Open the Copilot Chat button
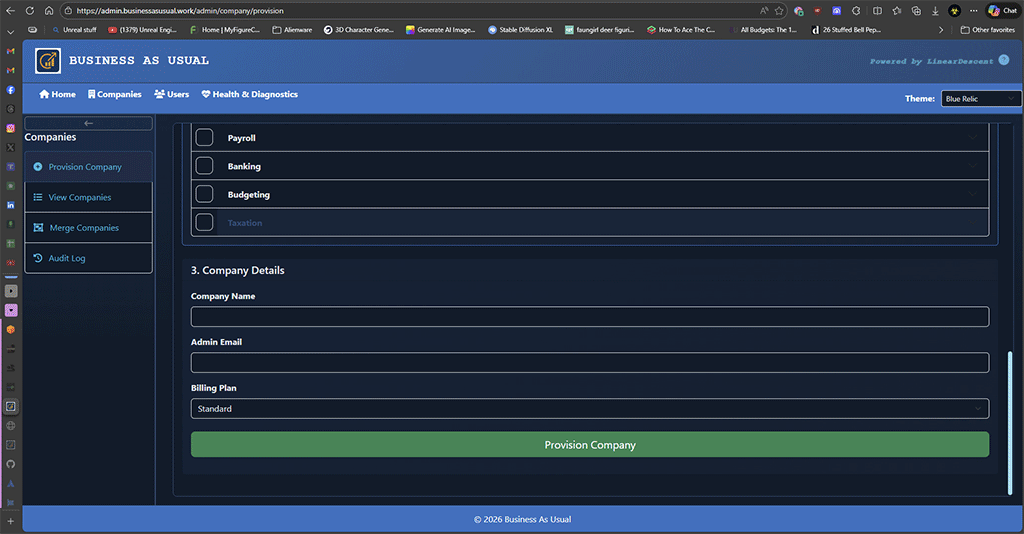The width and height of the screenshot is (1024, 534). point(1003,10)
